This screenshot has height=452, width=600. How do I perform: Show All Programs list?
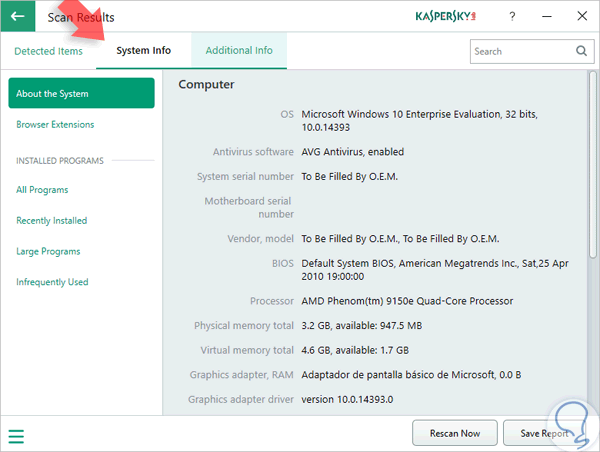click(42, 190)
